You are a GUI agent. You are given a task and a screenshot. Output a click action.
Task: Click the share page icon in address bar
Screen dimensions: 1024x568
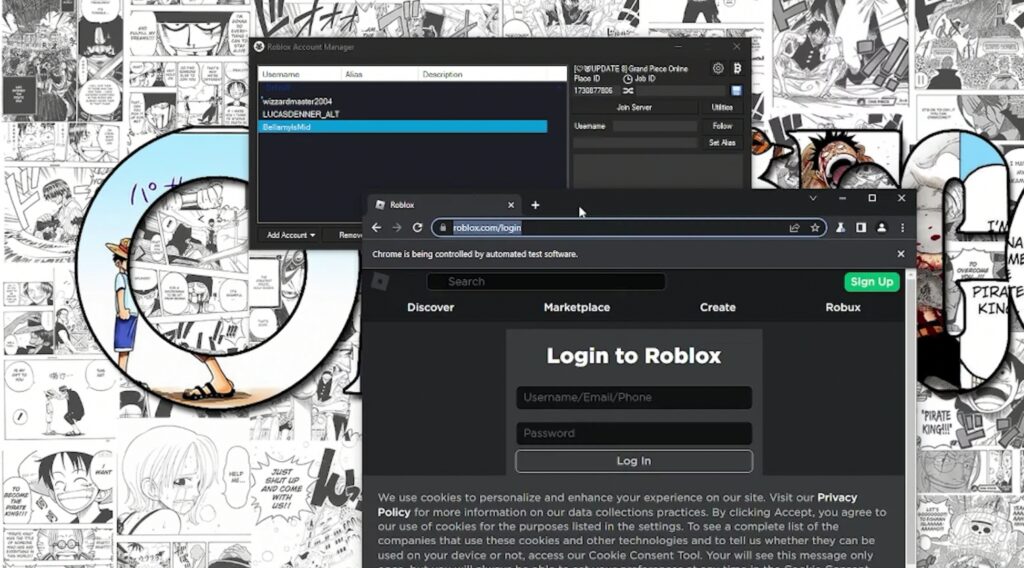click(x=794, y=228)
